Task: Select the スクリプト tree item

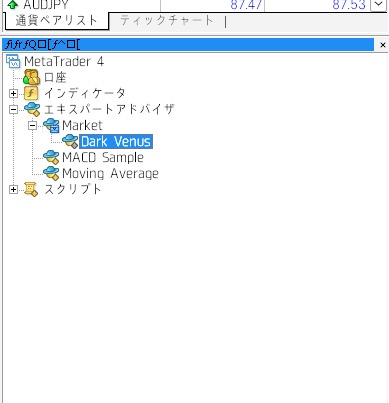Action: coord(73,189)
